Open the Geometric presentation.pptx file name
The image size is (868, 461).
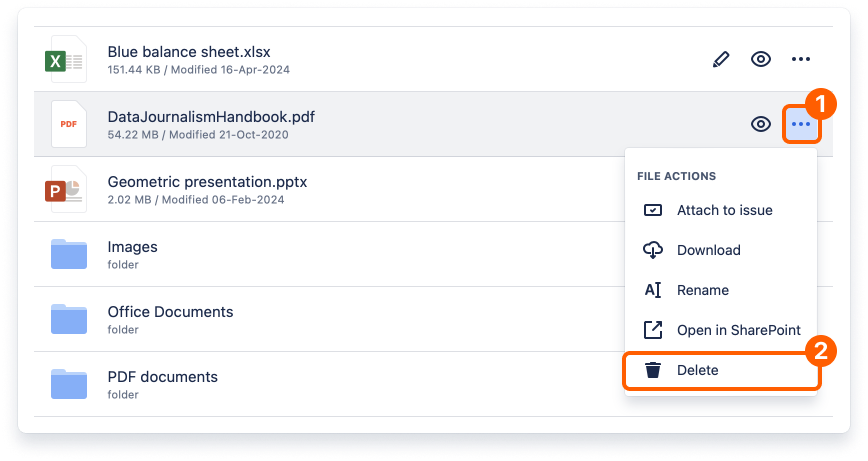(207, 182)
